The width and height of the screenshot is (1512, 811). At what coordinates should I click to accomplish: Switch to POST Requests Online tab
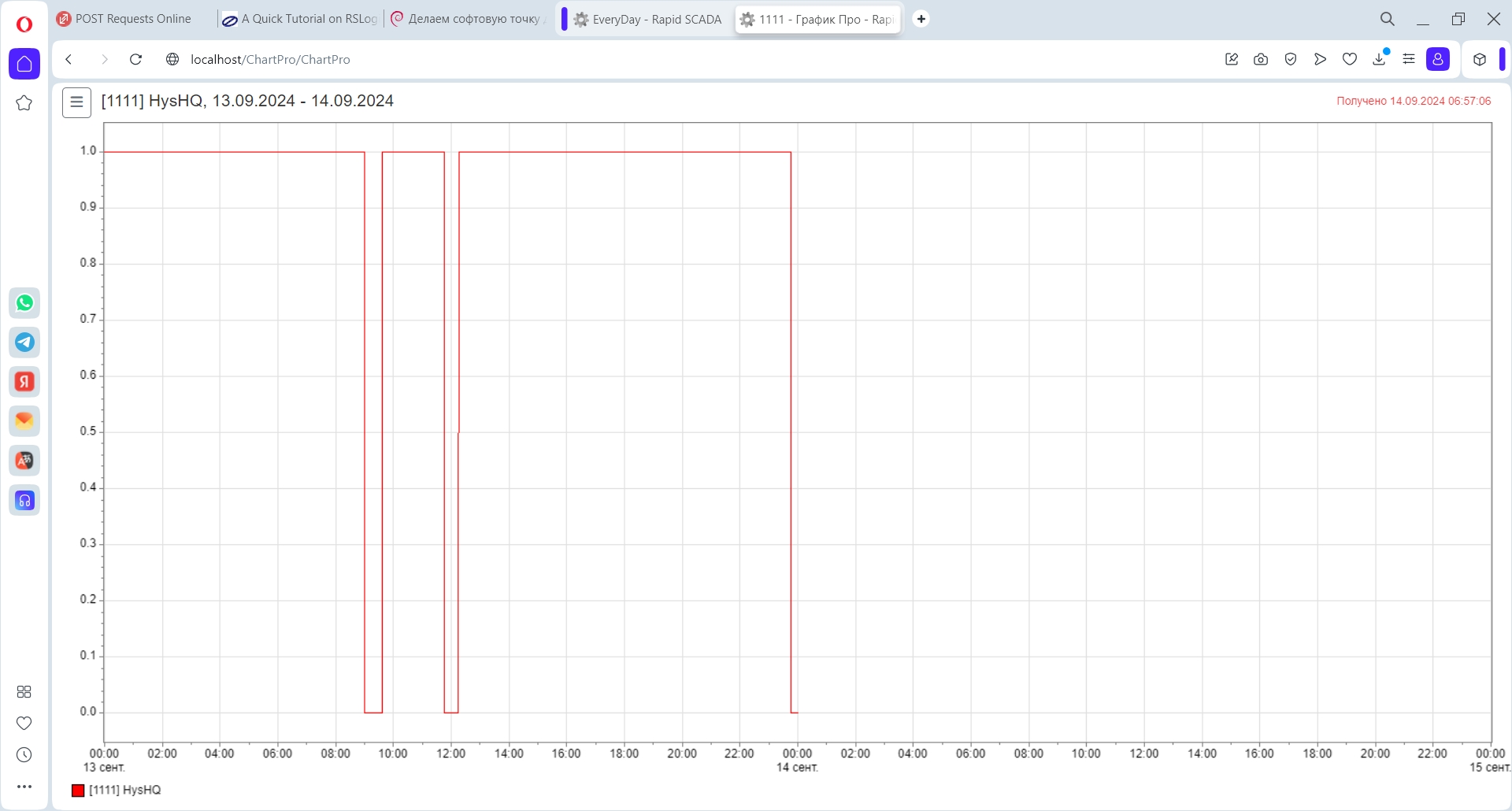(133, 19)
